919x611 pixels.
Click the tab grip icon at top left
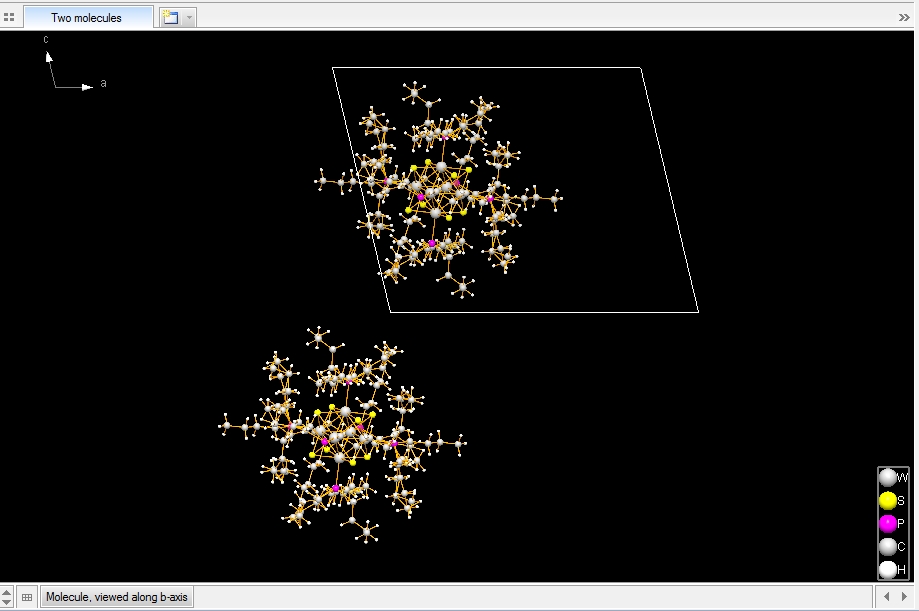tap(9, 17)
